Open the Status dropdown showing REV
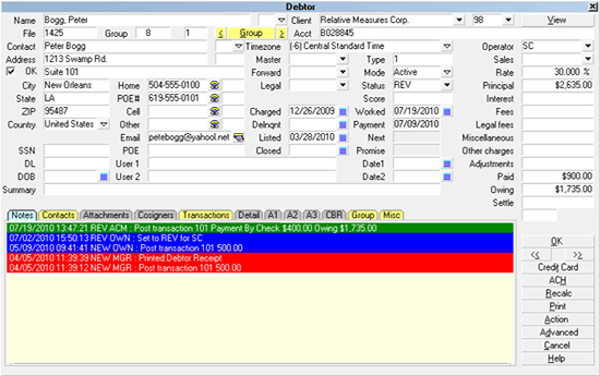The image size is (600, 376). 447,85
